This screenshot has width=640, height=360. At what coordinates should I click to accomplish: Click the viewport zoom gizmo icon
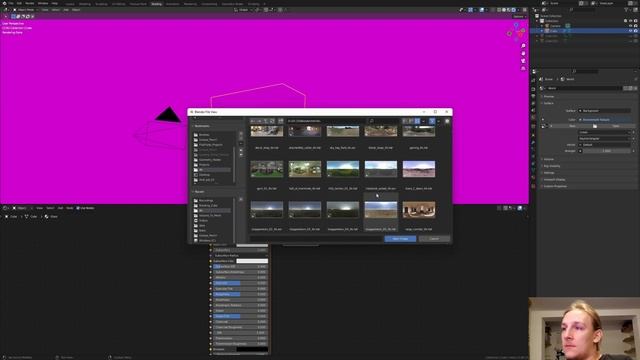(523, 46)
